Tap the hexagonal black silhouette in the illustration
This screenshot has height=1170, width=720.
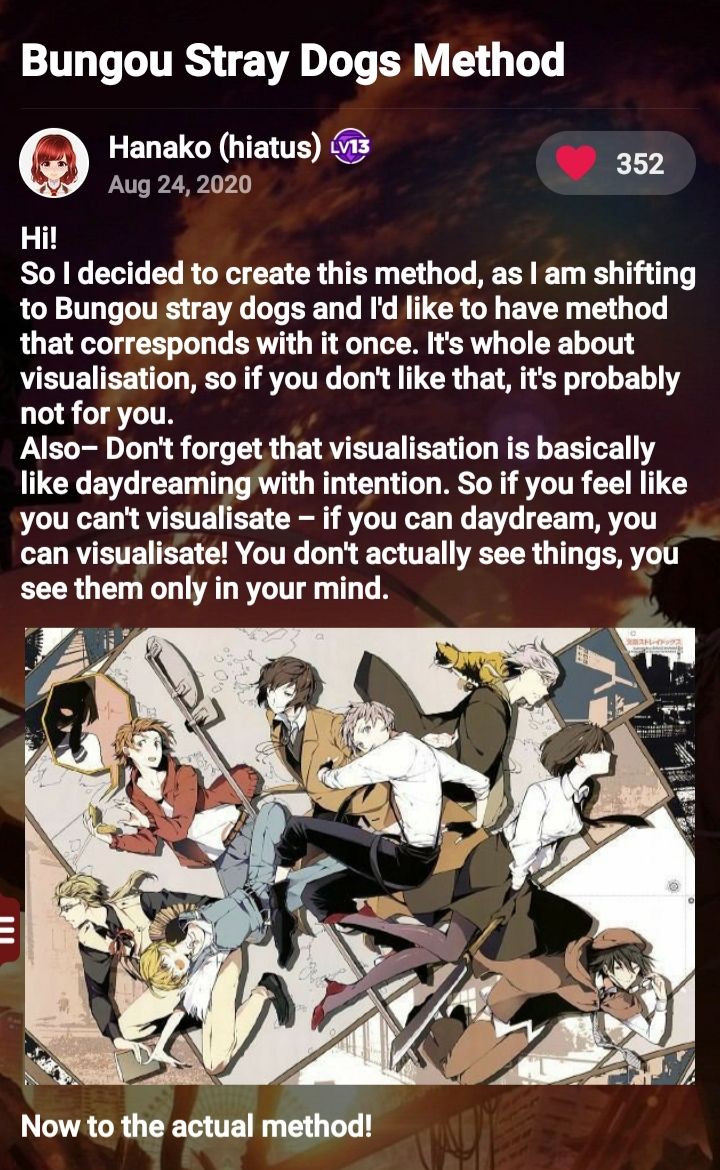[86, 722]
